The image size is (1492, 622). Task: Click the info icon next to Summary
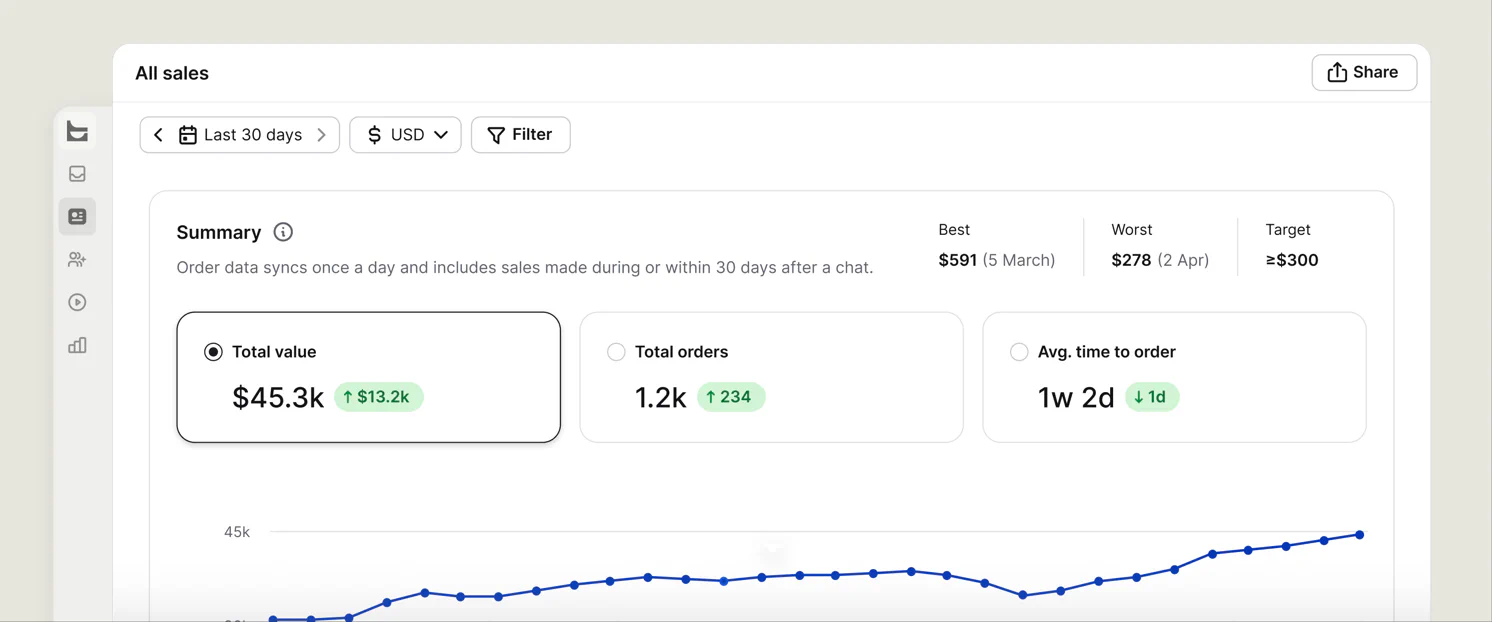pos(283,232)
